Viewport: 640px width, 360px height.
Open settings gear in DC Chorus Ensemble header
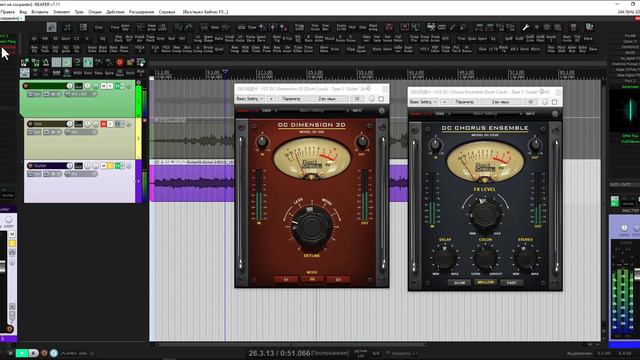coord(555,114)
